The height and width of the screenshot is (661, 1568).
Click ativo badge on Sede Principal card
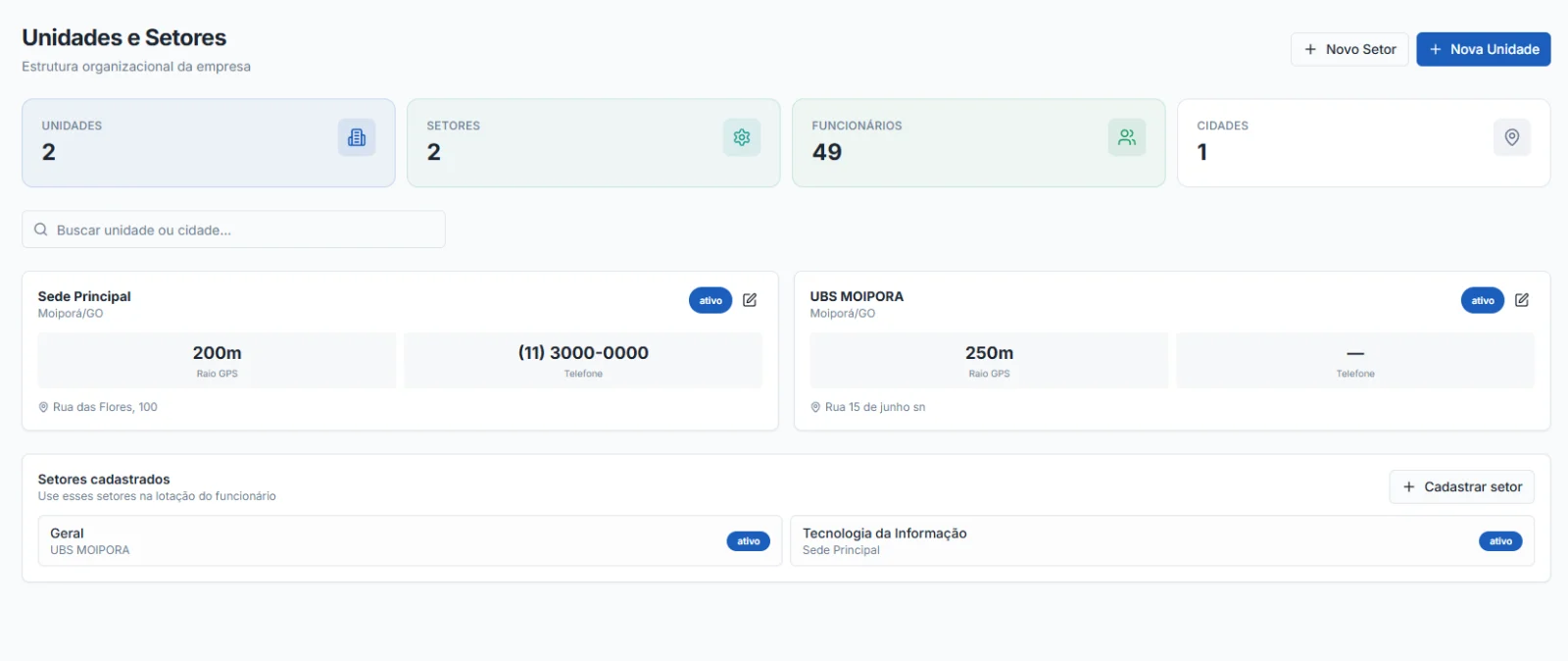[710, 300]
